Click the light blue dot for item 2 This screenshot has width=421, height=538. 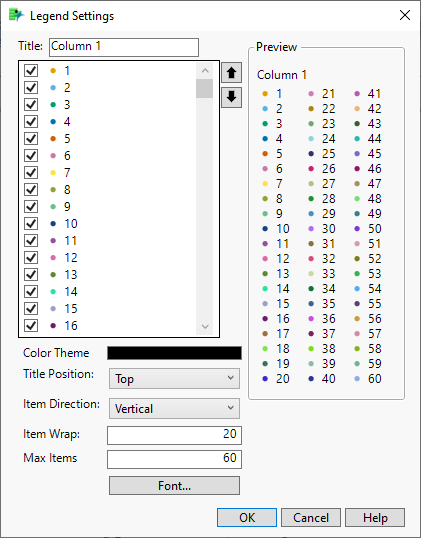53,87
